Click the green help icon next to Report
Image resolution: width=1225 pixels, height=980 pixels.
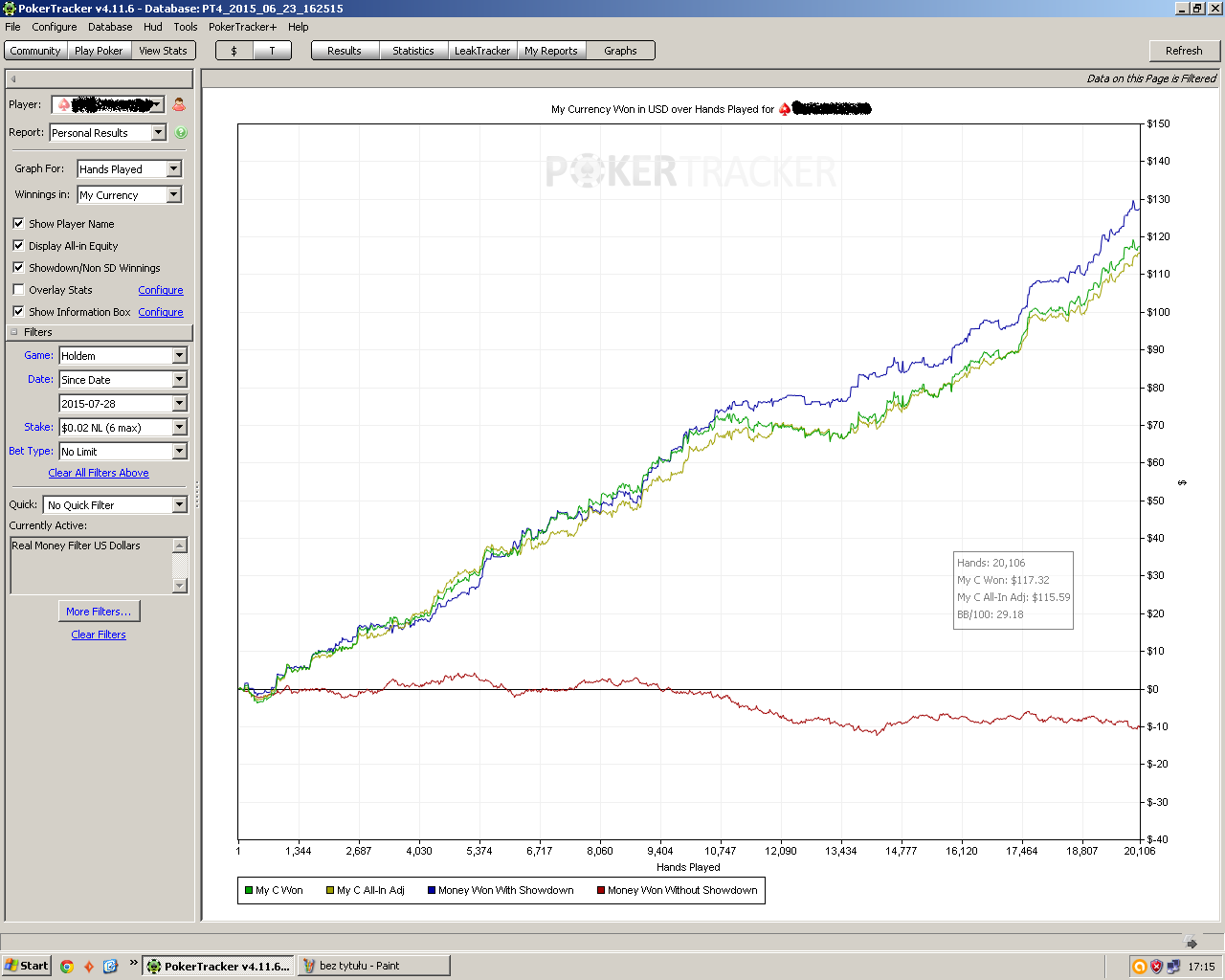click(x=181, y=133)
